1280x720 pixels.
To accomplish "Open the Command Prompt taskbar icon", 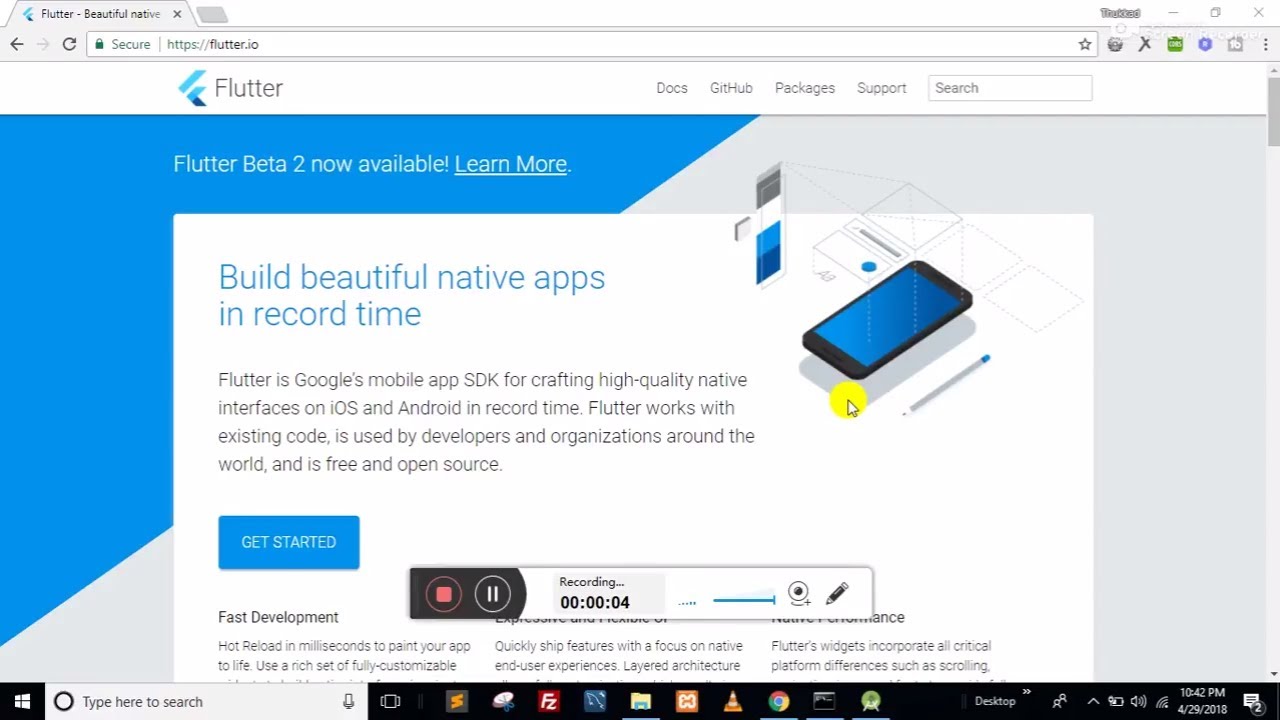I will [x=825, y=701].
